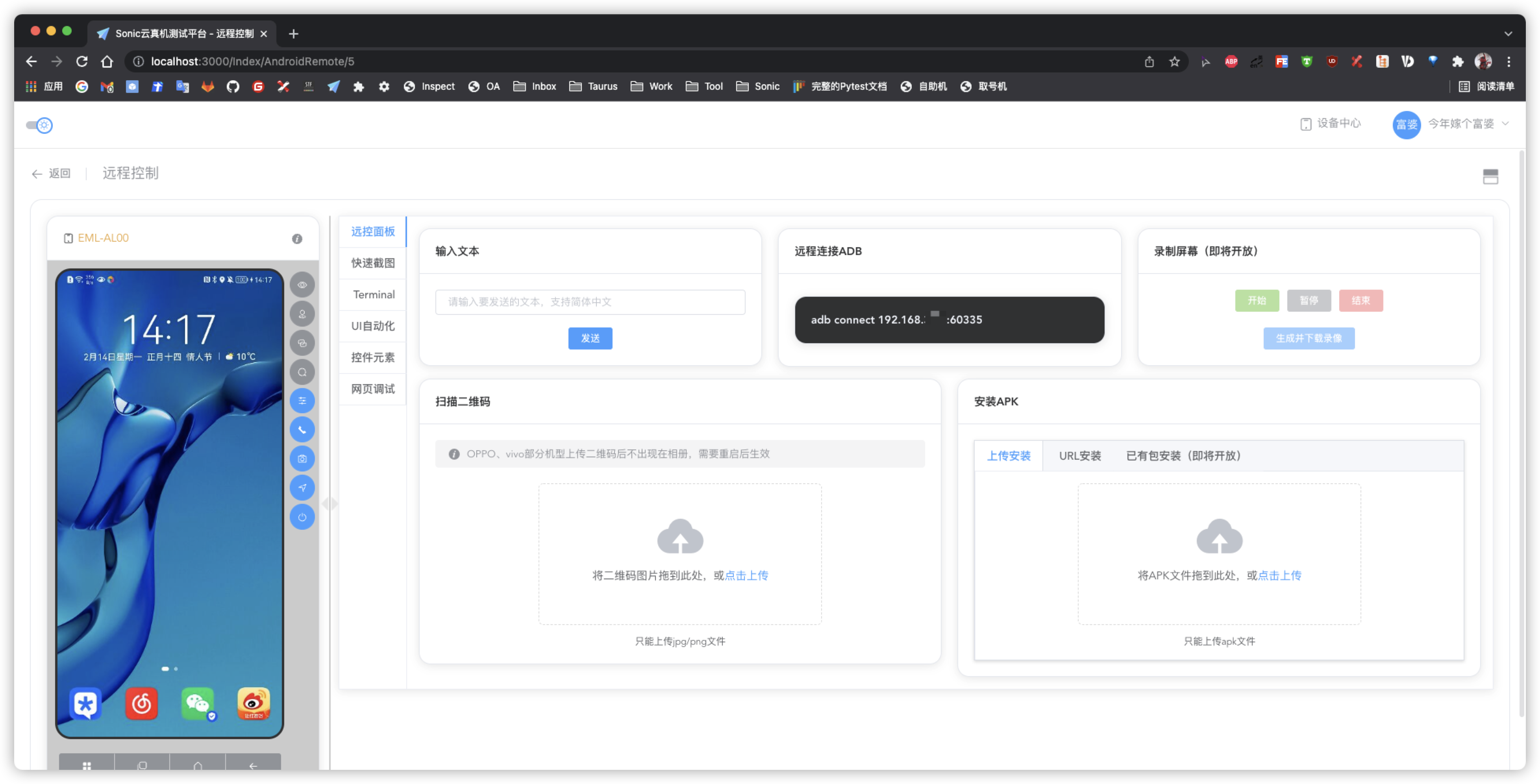Focus the 输入文本 text input field
The height and width of the screenshot is (784, 1540).
coord(590,302)
